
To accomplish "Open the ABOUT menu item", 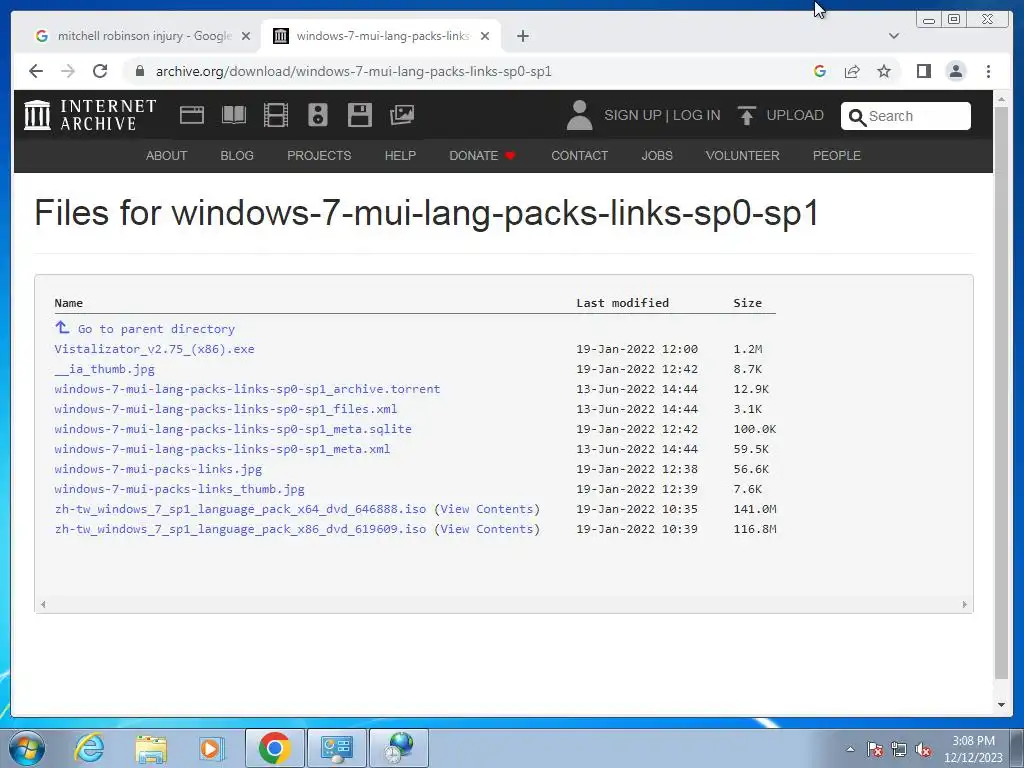I will tap(167, 155).
